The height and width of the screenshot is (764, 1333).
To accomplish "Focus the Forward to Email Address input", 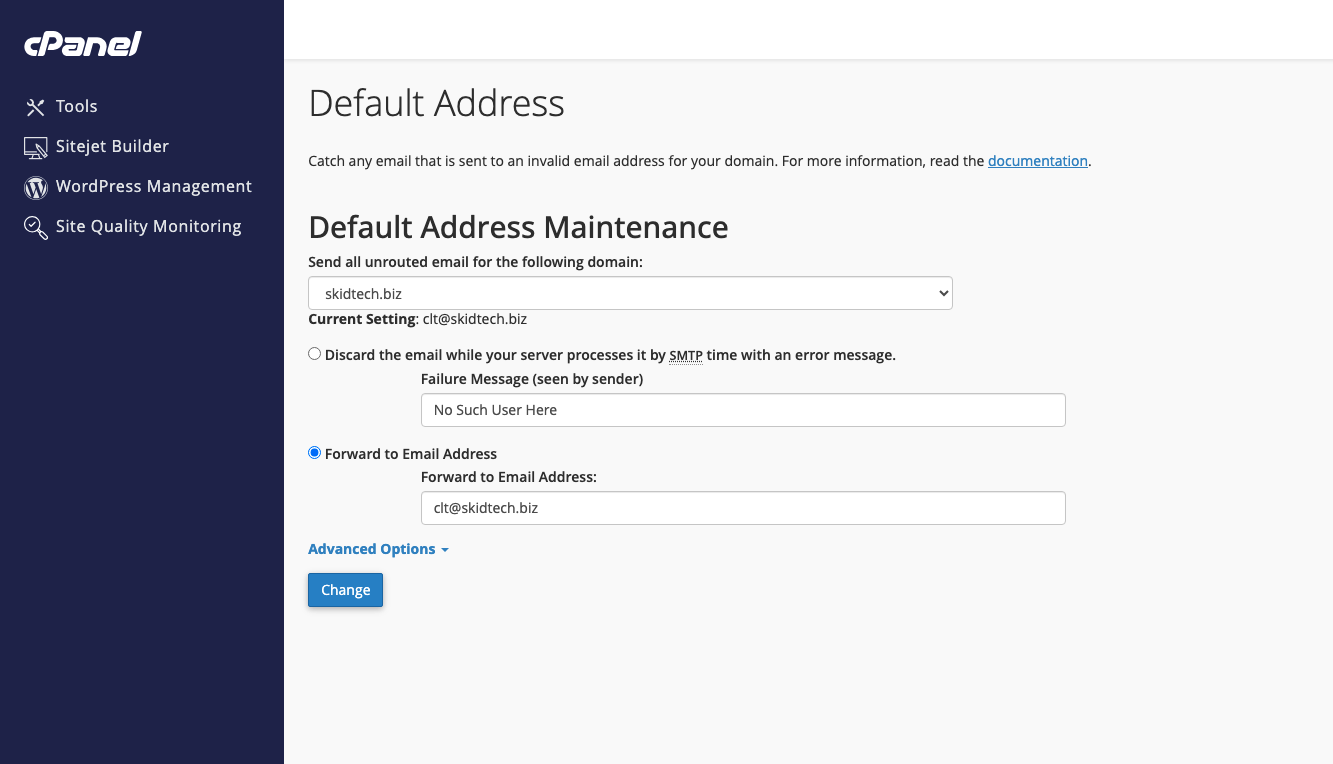I will pos(743,508).
